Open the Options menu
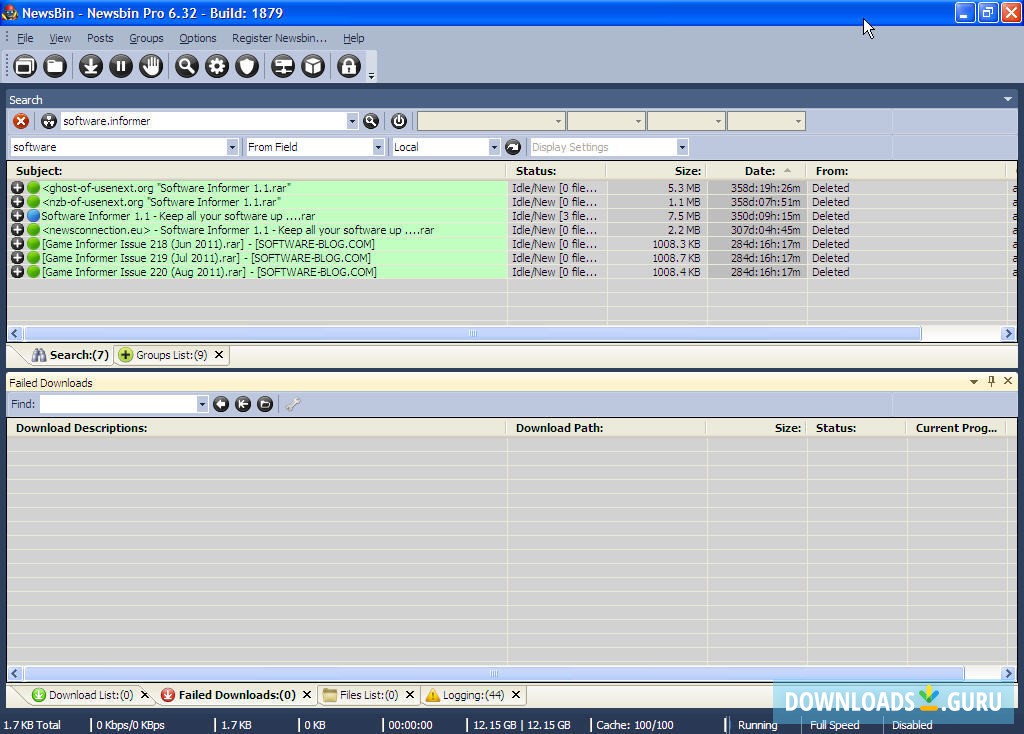This screenshot has width=1024, height=734. tap(197, 38)
